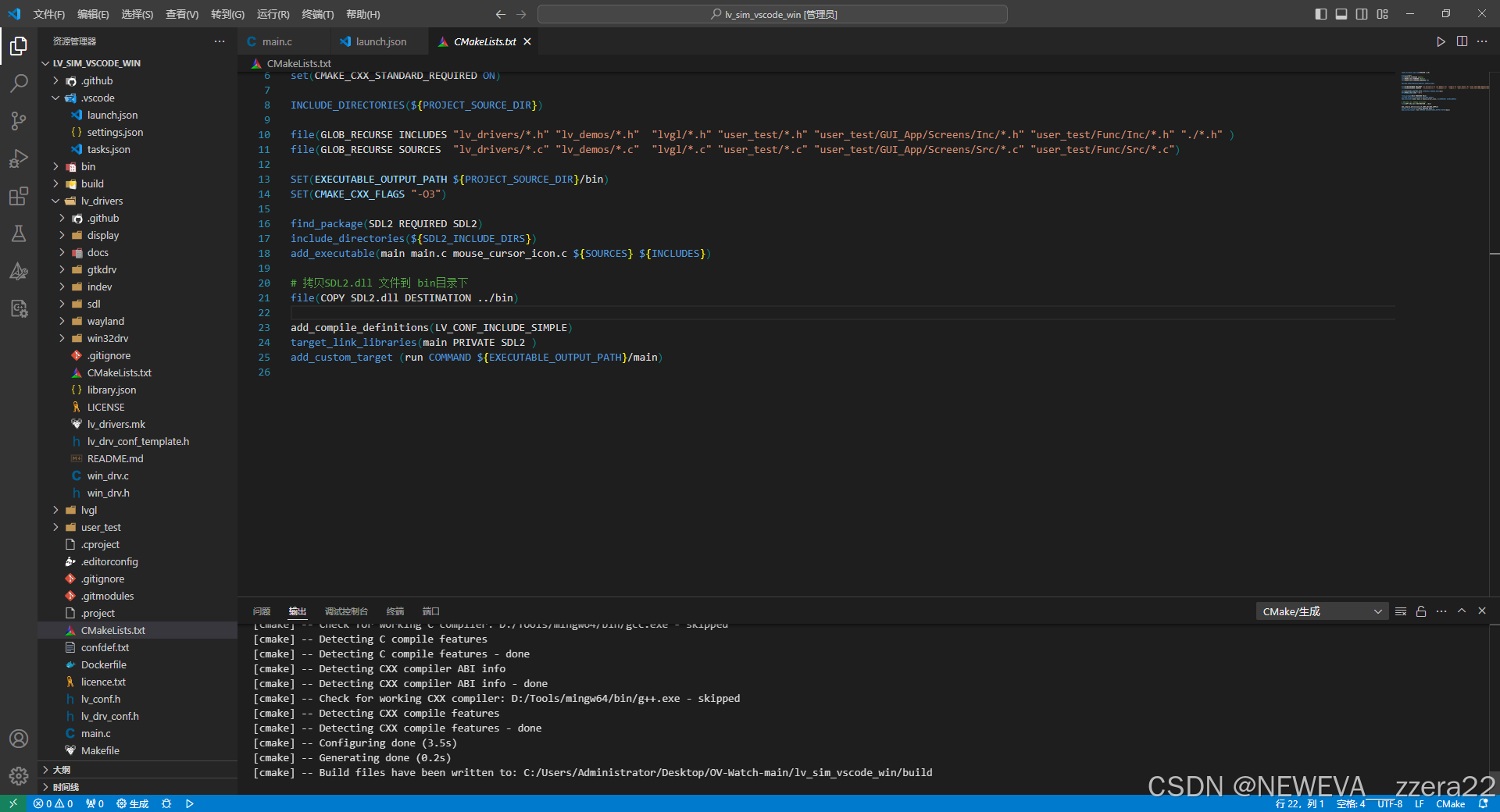Toggle the panel visibility
1500x812 pixels.
[x=1341, y=13]
